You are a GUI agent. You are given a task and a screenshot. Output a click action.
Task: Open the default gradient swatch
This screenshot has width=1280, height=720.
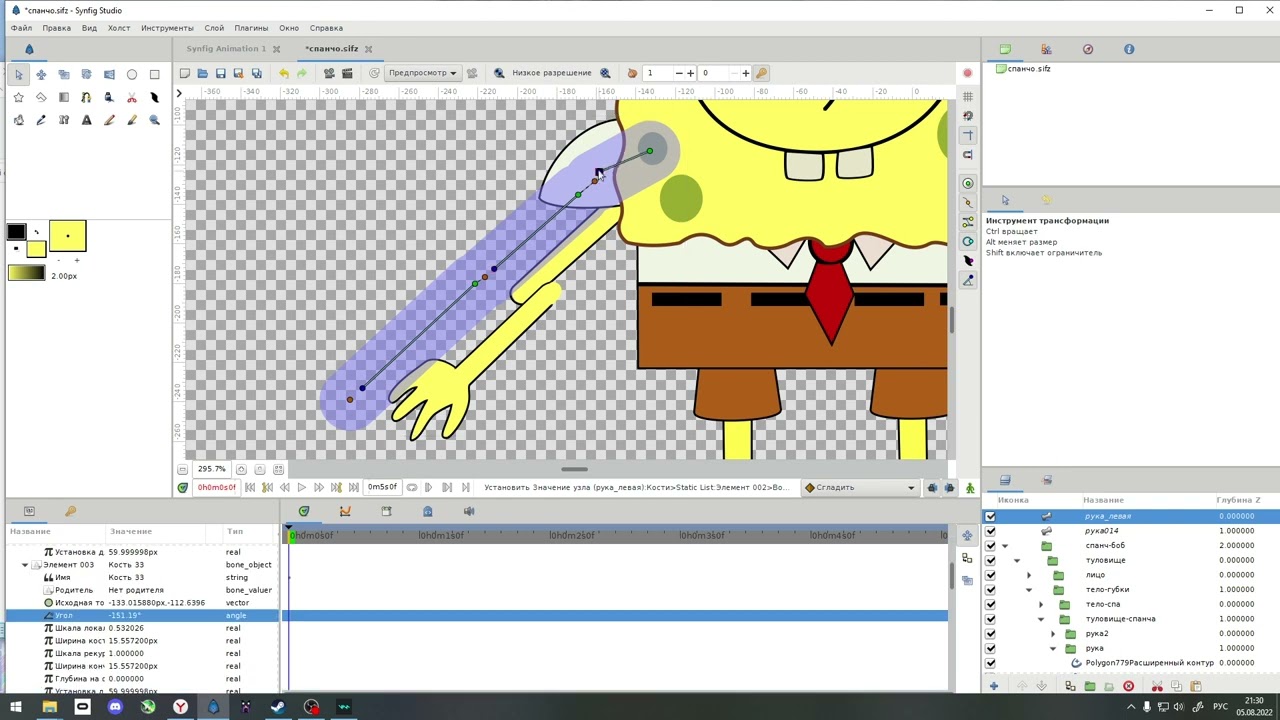[x=26, y=273]
